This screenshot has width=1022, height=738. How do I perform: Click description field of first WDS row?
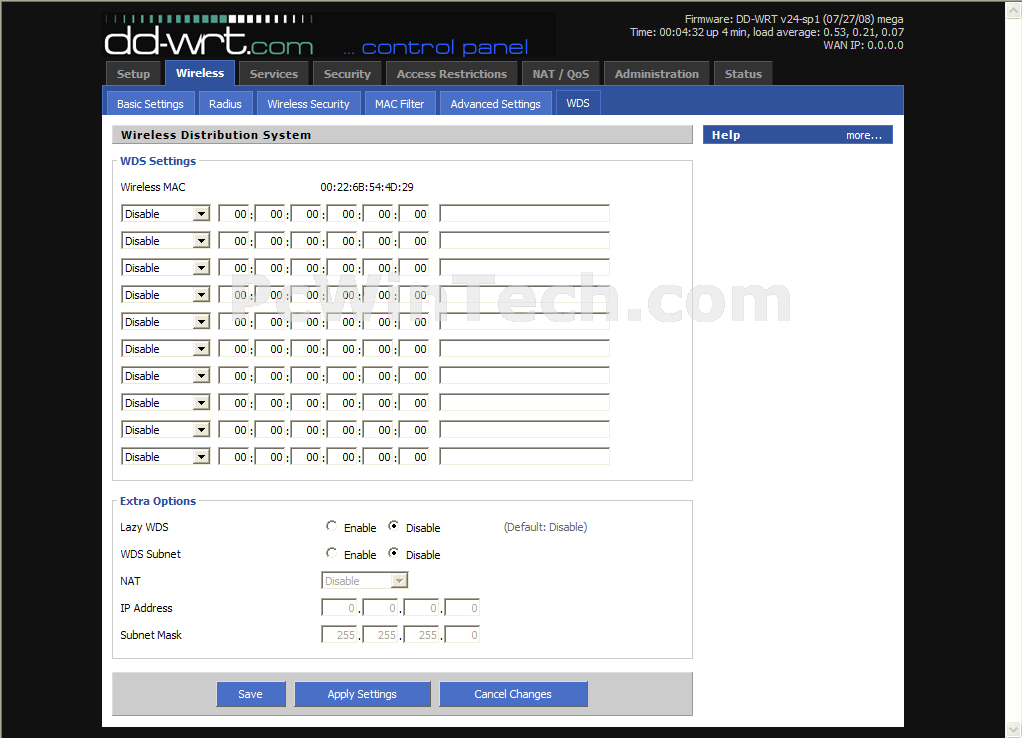click(x=525, y=214)
